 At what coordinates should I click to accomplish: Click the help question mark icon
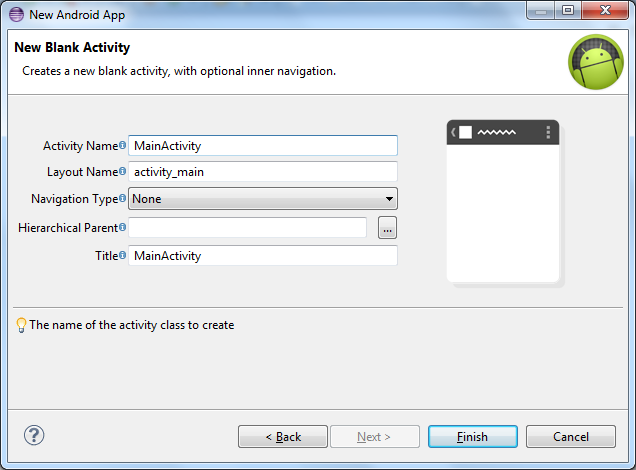coord(34,435)
